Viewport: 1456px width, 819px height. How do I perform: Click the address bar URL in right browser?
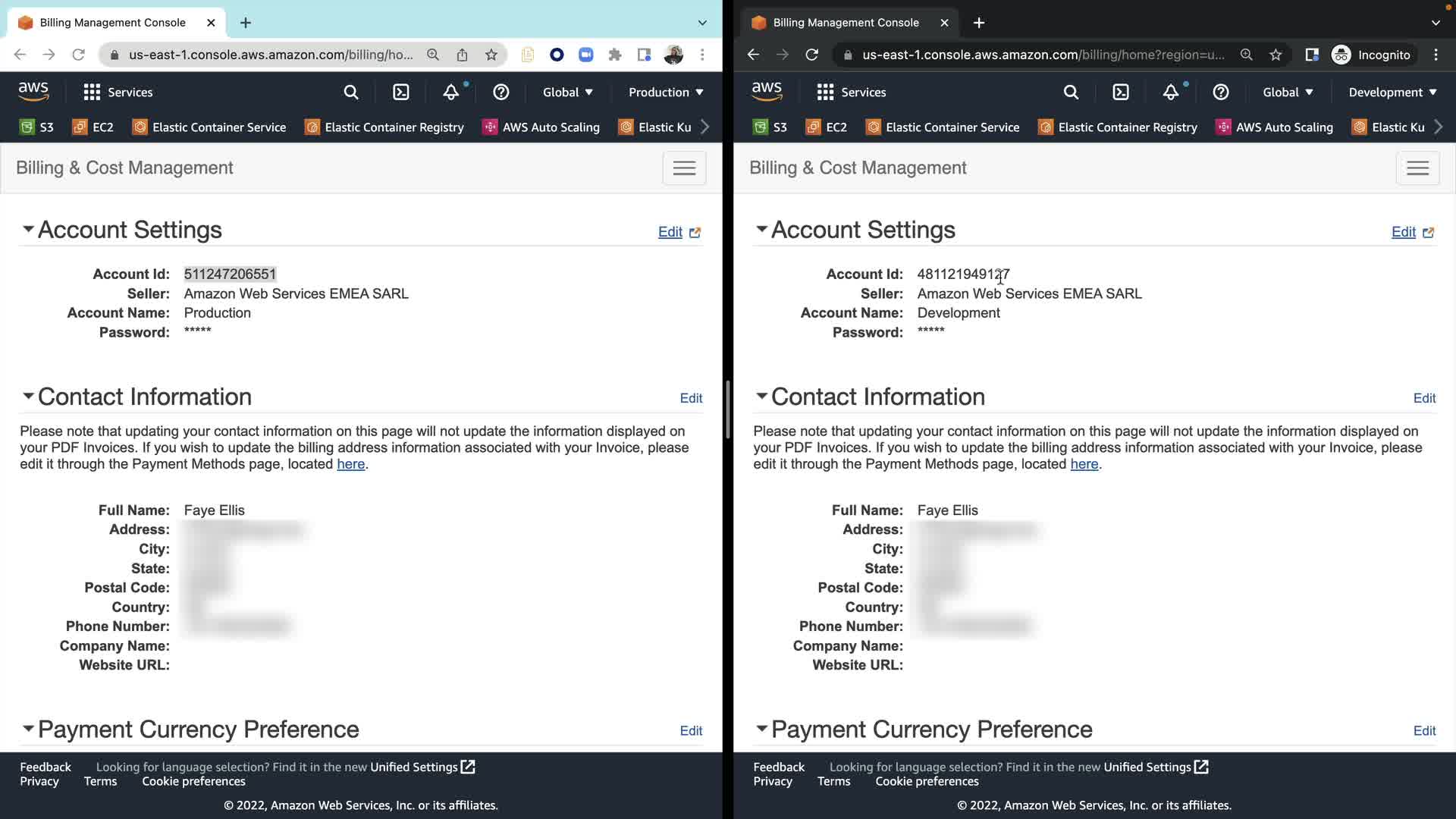pyautogui.click(x=1043, y=55)
